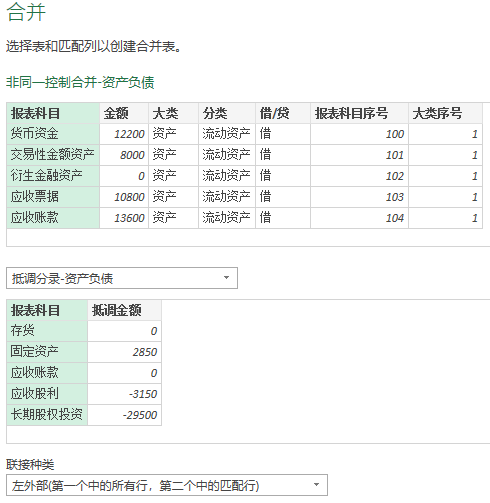This screenshot has height=503, width=490.
Task: Click 应收账款 in the first table
Action: 53,218
